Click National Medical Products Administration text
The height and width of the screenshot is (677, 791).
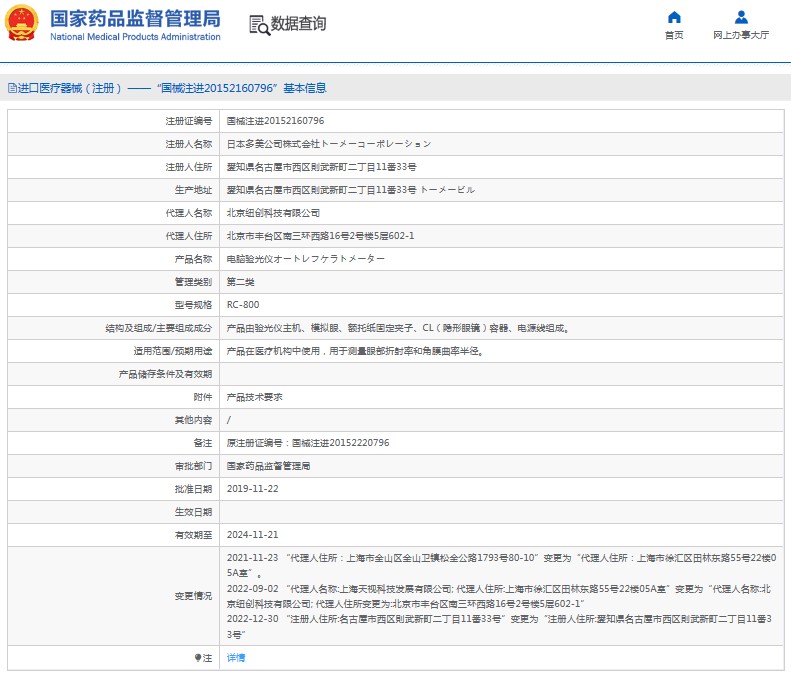pyautogui.click(x=135, y=37)
